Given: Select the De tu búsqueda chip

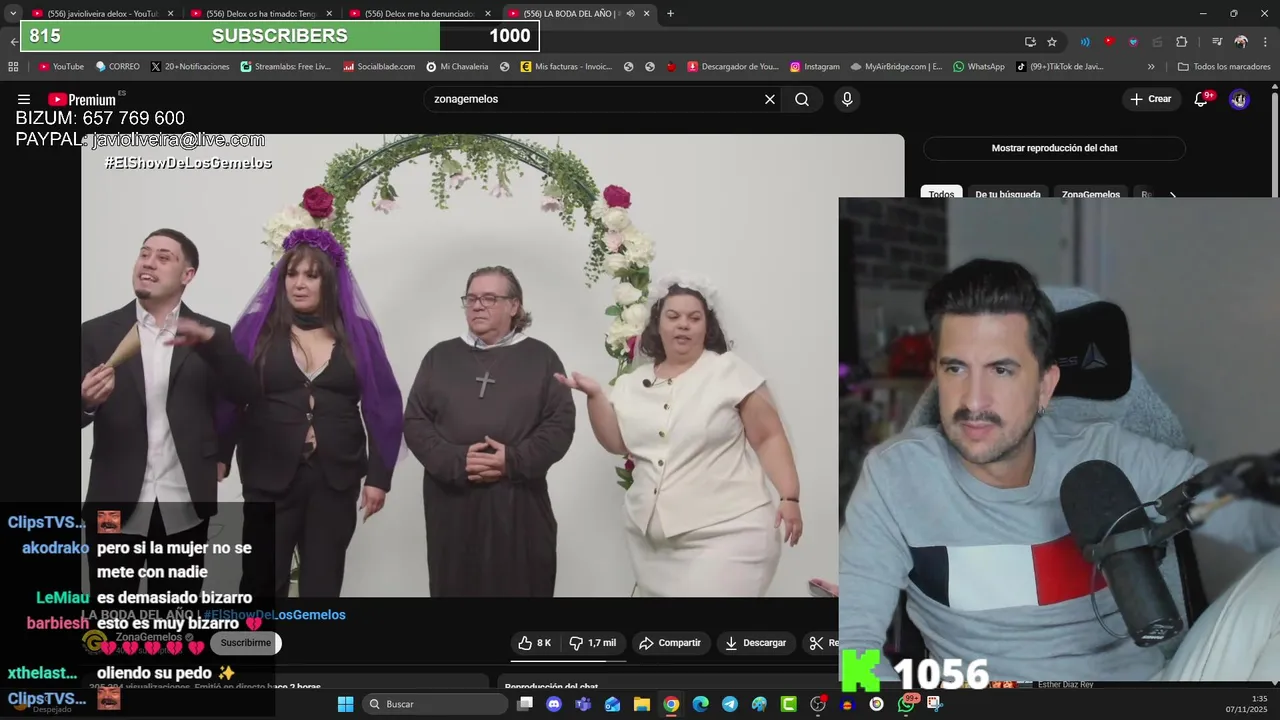Looking at the screenshot, I should [1007, 194].
